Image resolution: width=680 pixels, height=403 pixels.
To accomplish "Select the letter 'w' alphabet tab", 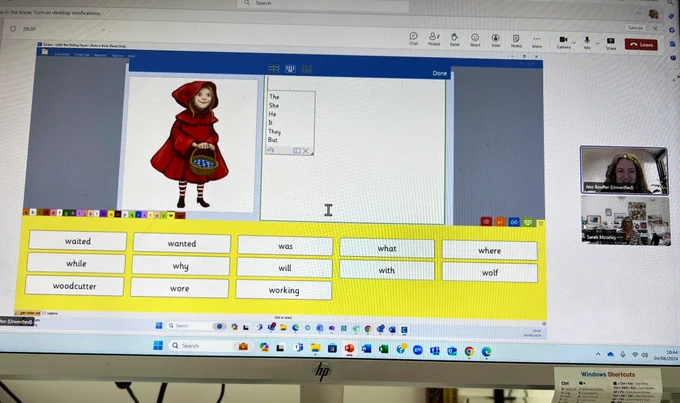I will (x=171, y=215).
